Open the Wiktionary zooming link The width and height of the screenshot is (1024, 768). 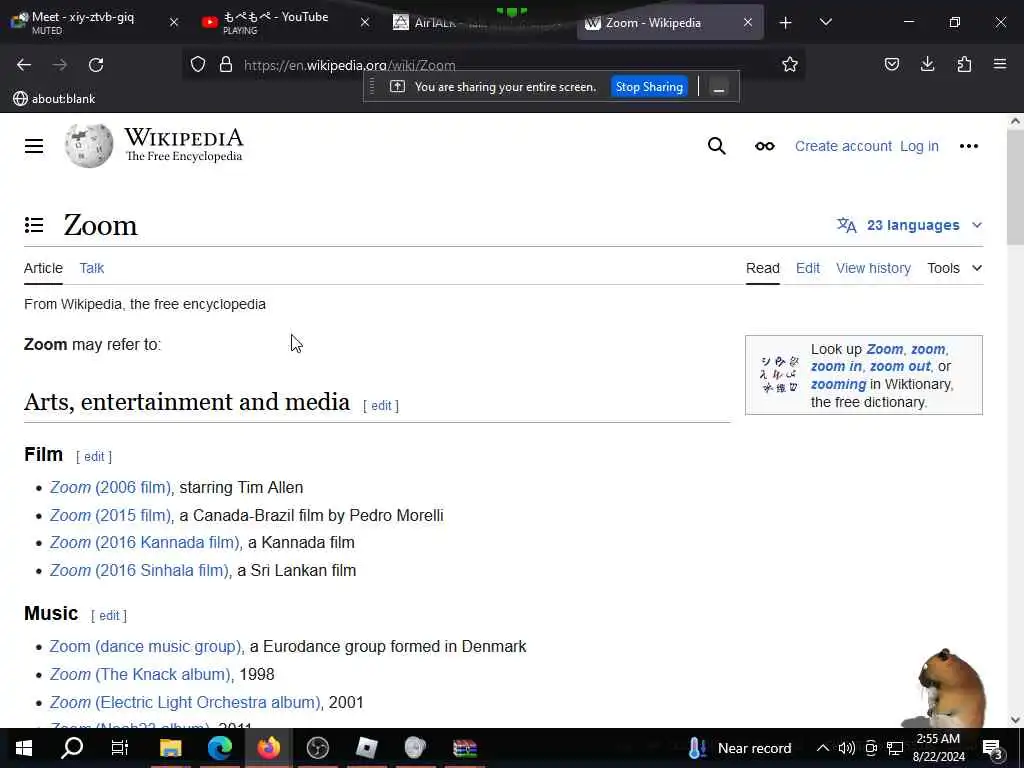tap(838, 384)
